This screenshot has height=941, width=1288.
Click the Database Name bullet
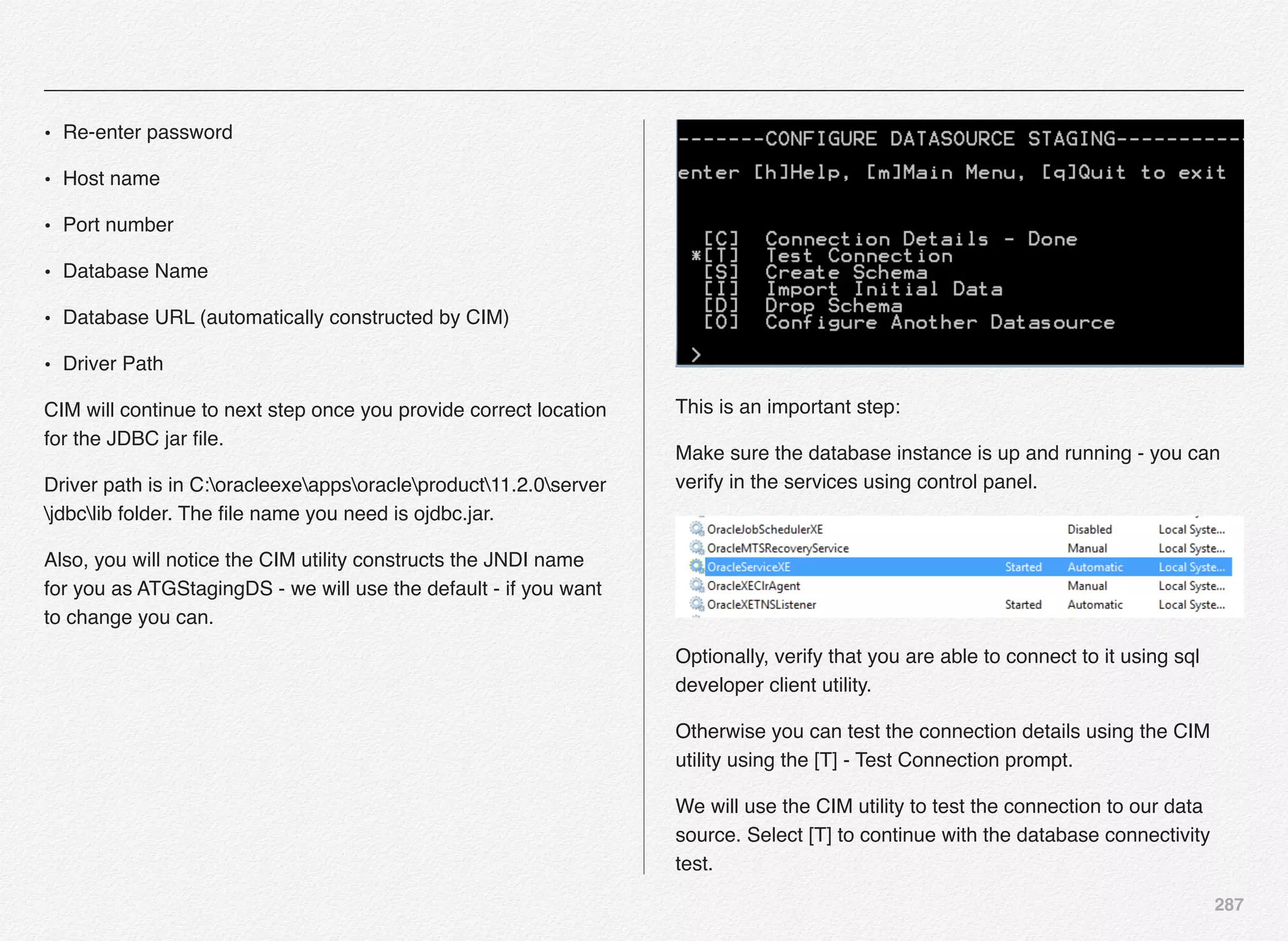135,271
